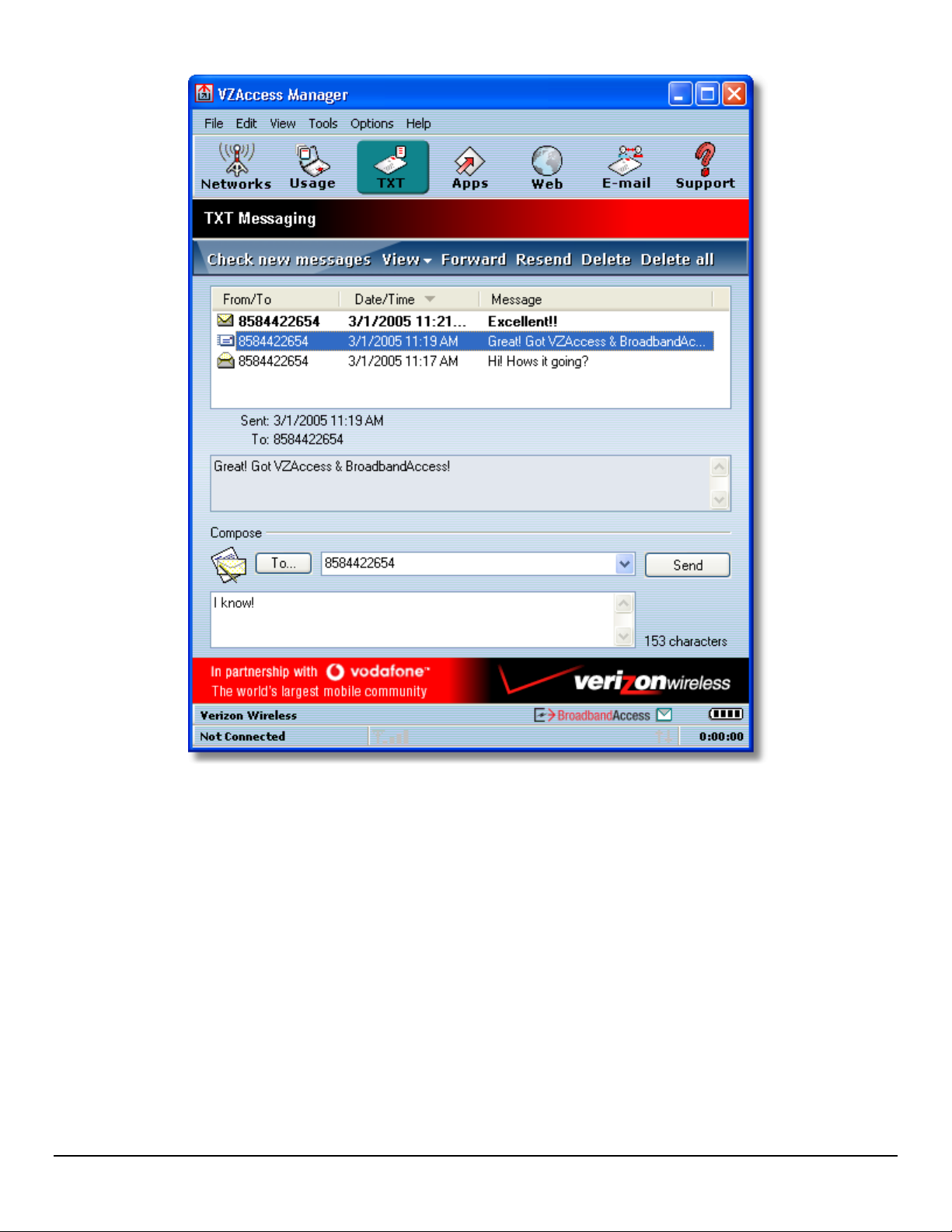Click the signal strength indicator
This screenshot has height=1232, width=952.
click(x=390, y=736)
